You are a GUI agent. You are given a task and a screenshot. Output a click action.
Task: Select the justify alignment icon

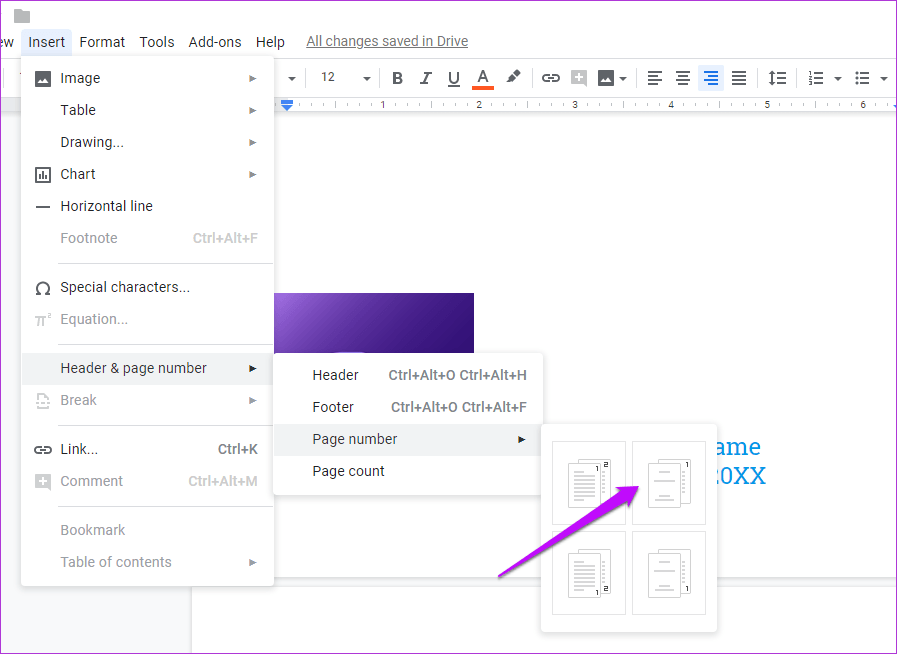[x=739, y=78]
